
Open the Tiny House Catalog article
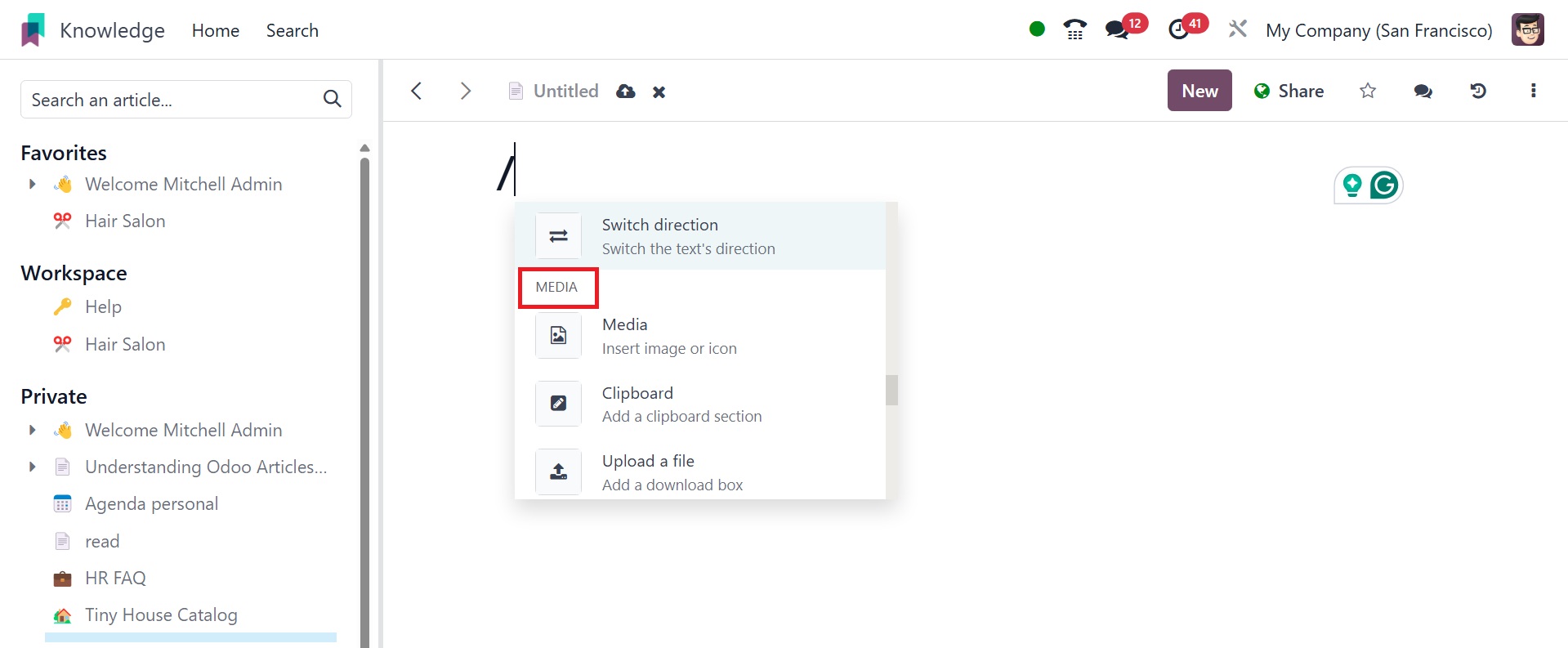(161, 615)
